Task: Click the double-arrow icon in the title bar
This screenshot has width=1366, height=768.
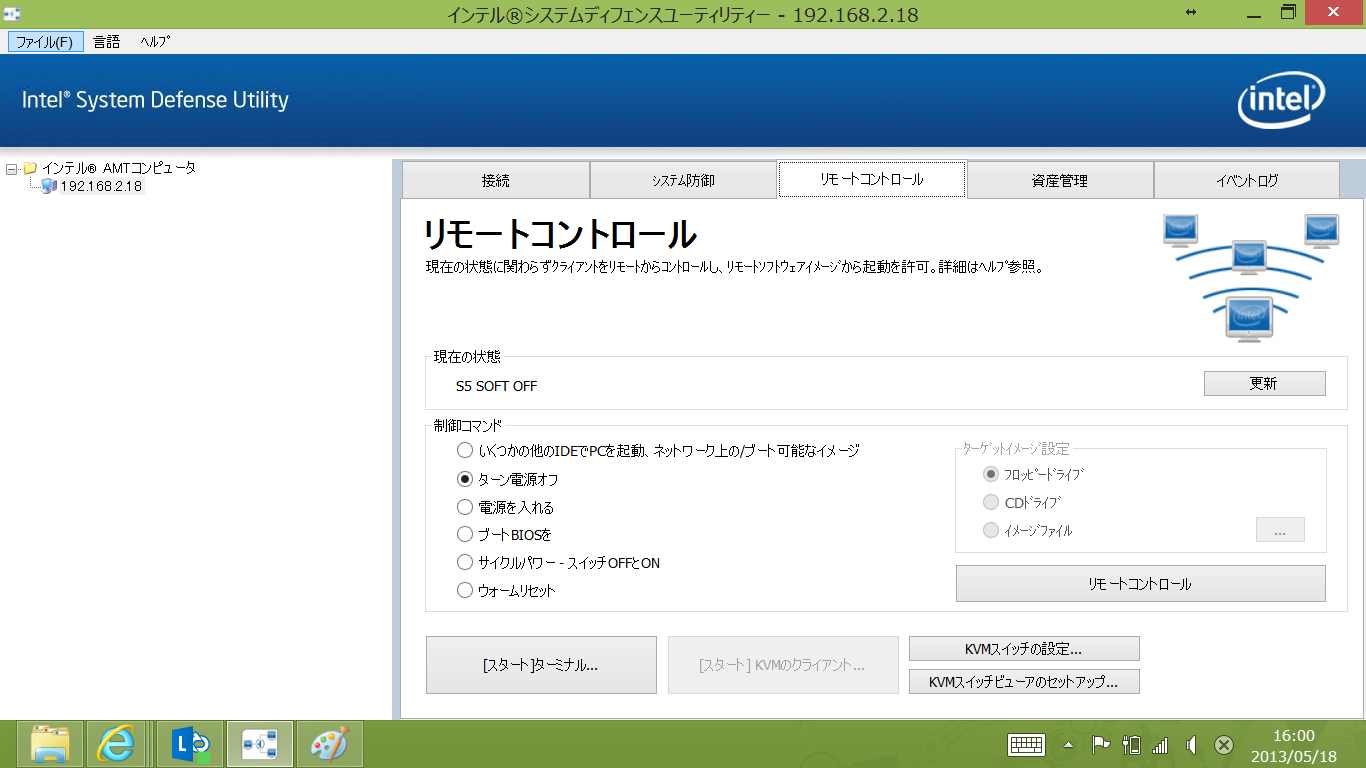Action: pos(1191,12)
